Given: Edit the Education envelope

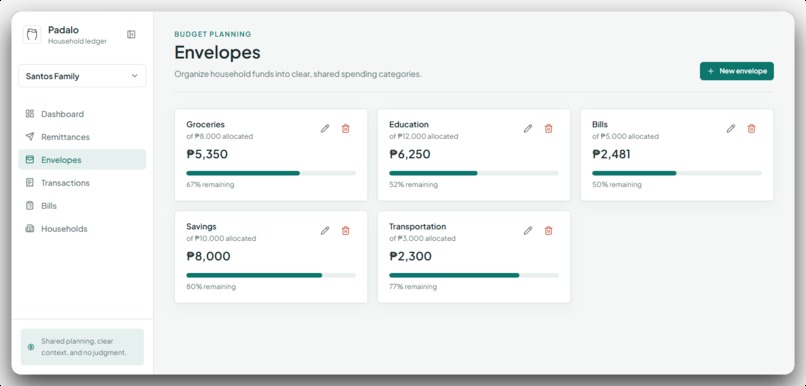Looking at the screenshot, I should click(528, 128).
